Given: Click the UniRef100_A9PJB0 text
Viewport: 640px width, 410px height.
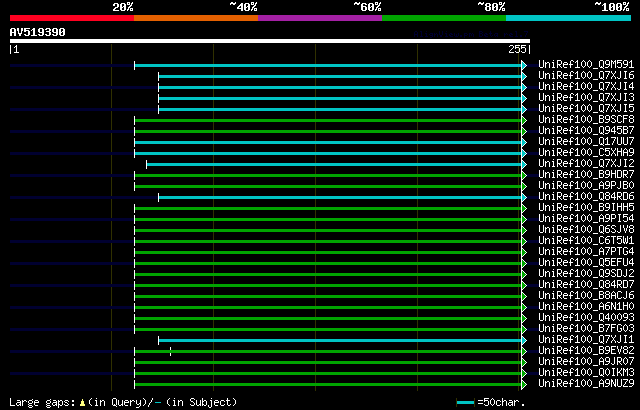Looking at the screenshot, I should [586, 186].
